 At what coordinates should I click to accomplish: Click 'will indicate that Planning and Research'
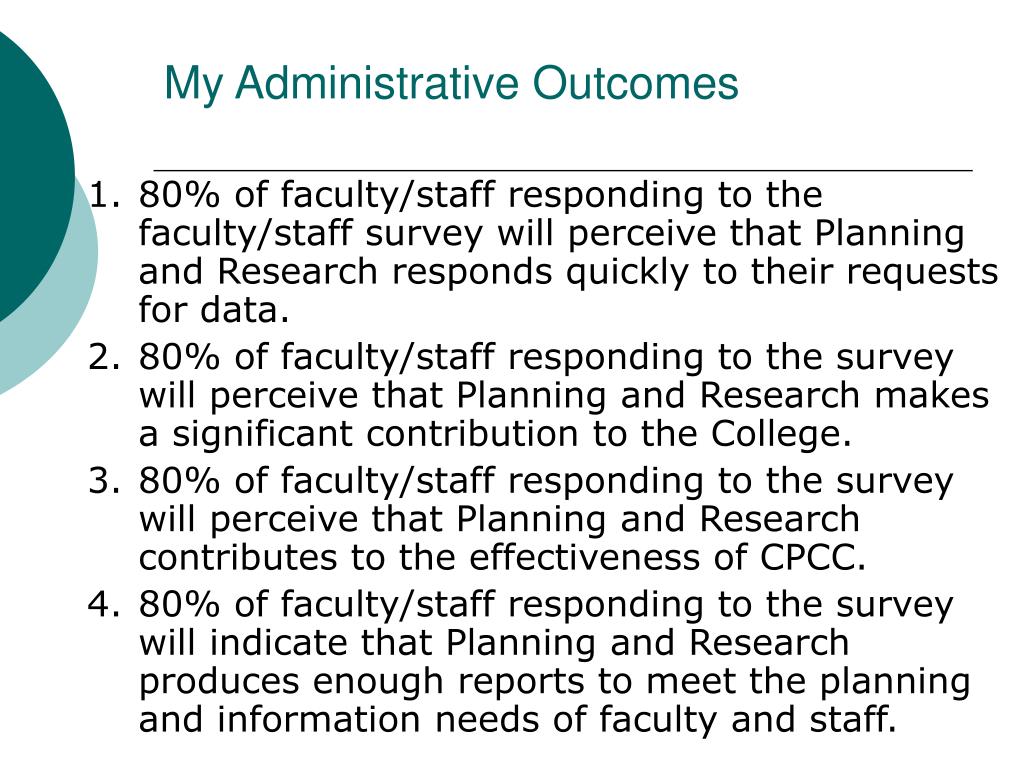pos(494,643)
